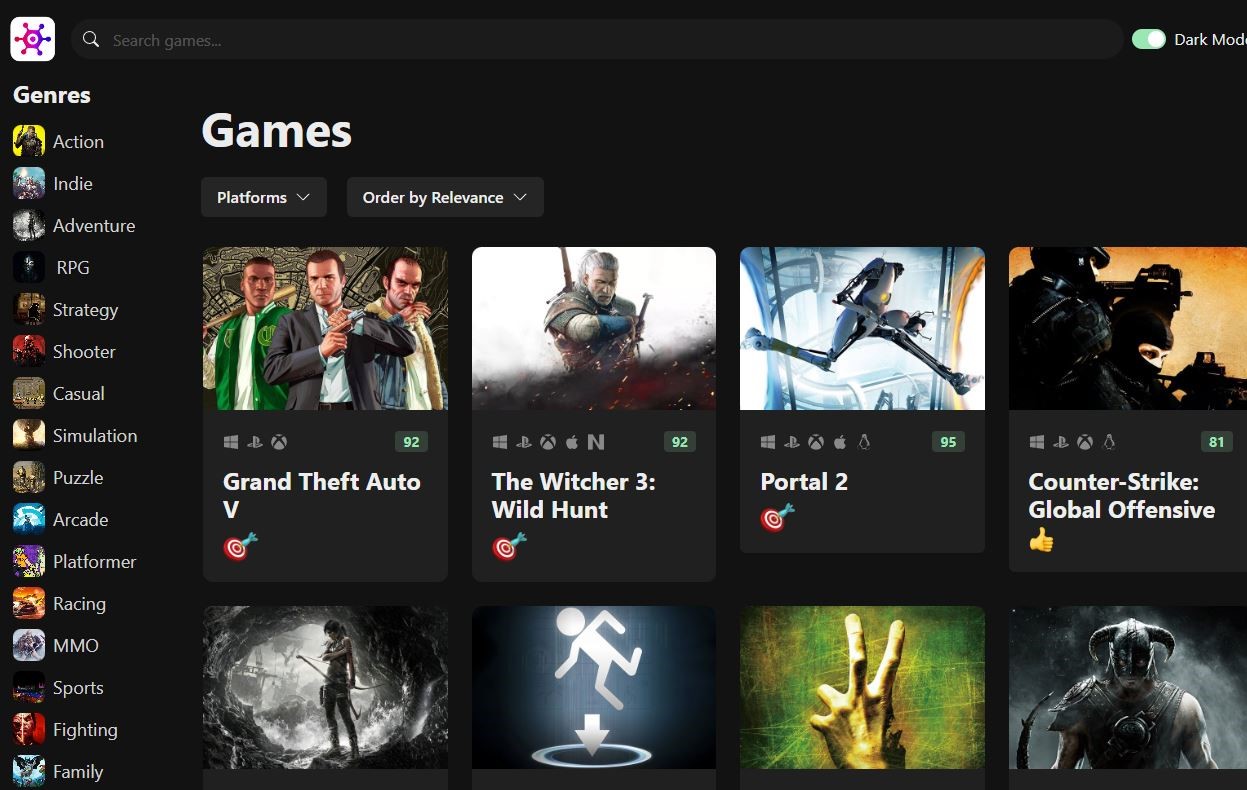
Task: Click the Windows icon on Grand Theft Auto V card
Action: pyautogui.click(x=231, y=441)
